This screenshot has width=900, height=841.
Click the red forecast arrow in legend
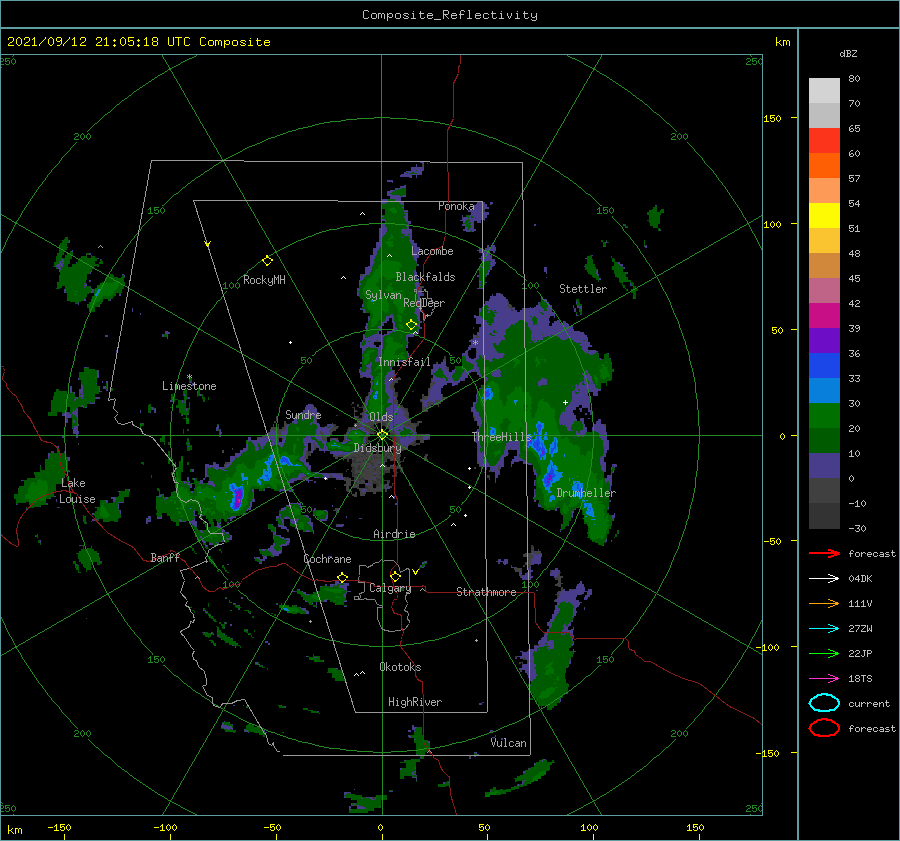(824, 553)
